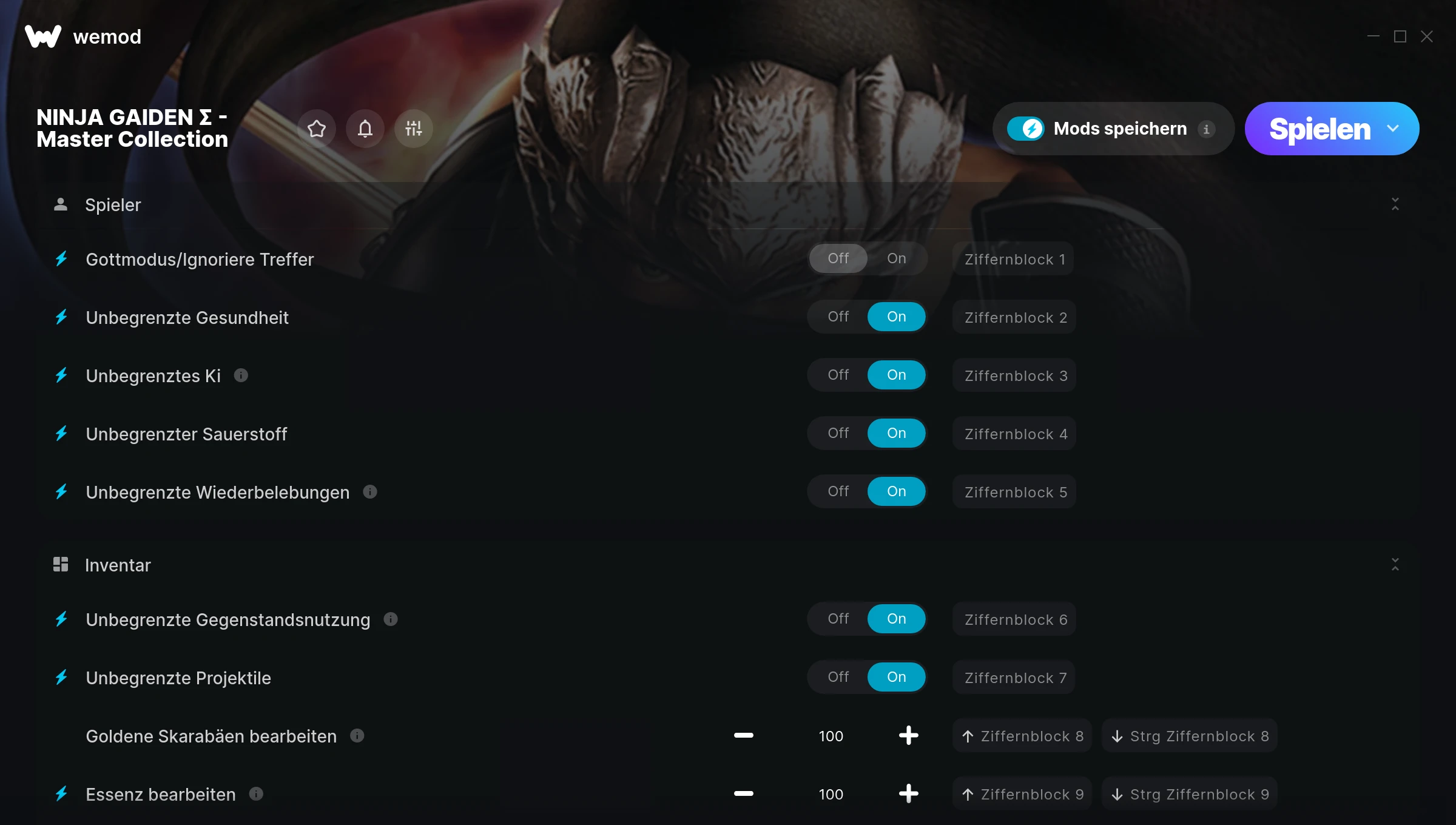Open notifications bell icon

pyautogui.click(x=365, y=129)
